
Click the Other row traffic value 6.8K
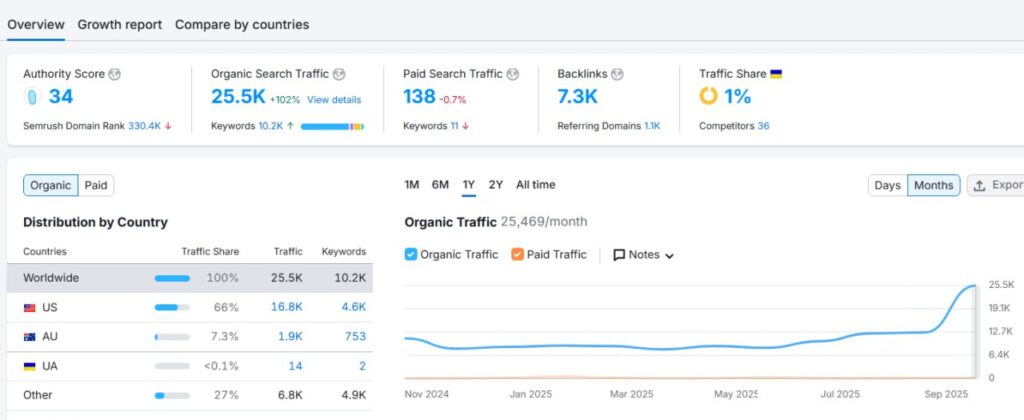291,395
